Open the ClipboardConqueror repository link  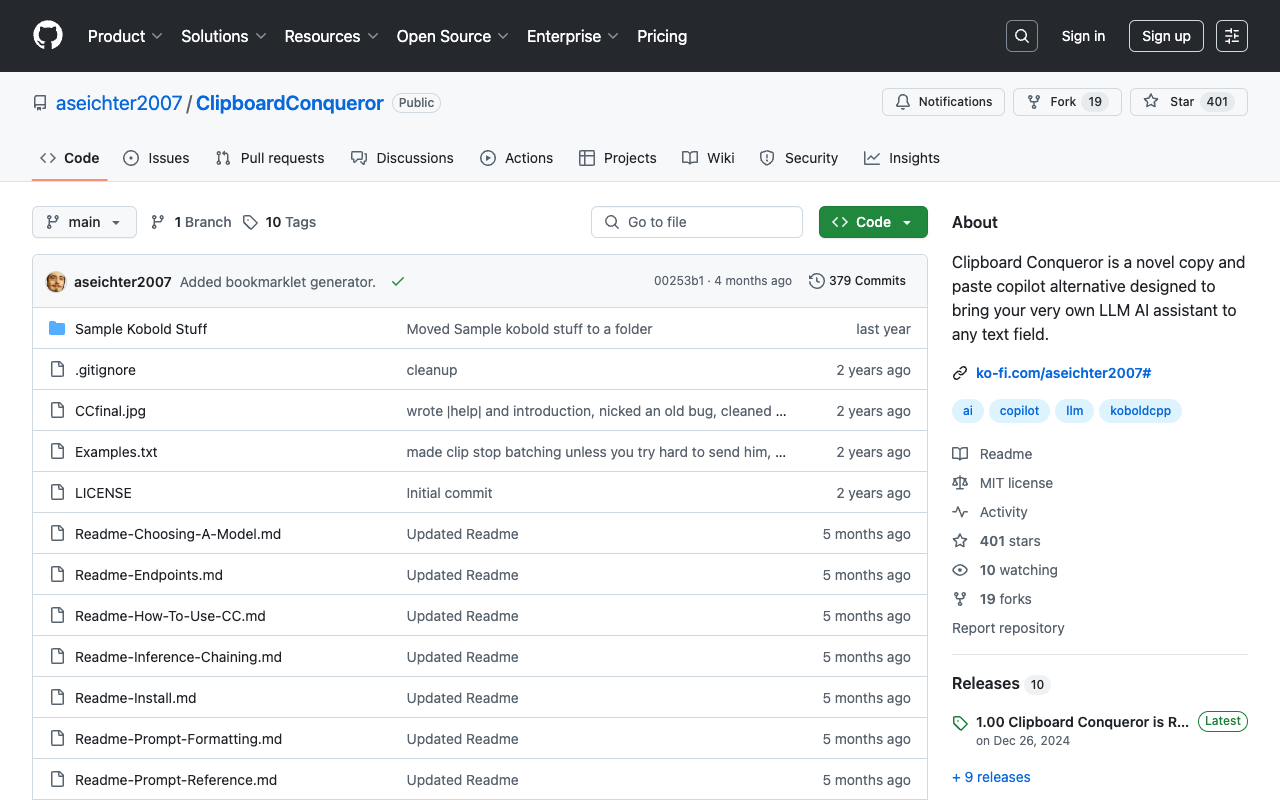[x=290, y=103]
